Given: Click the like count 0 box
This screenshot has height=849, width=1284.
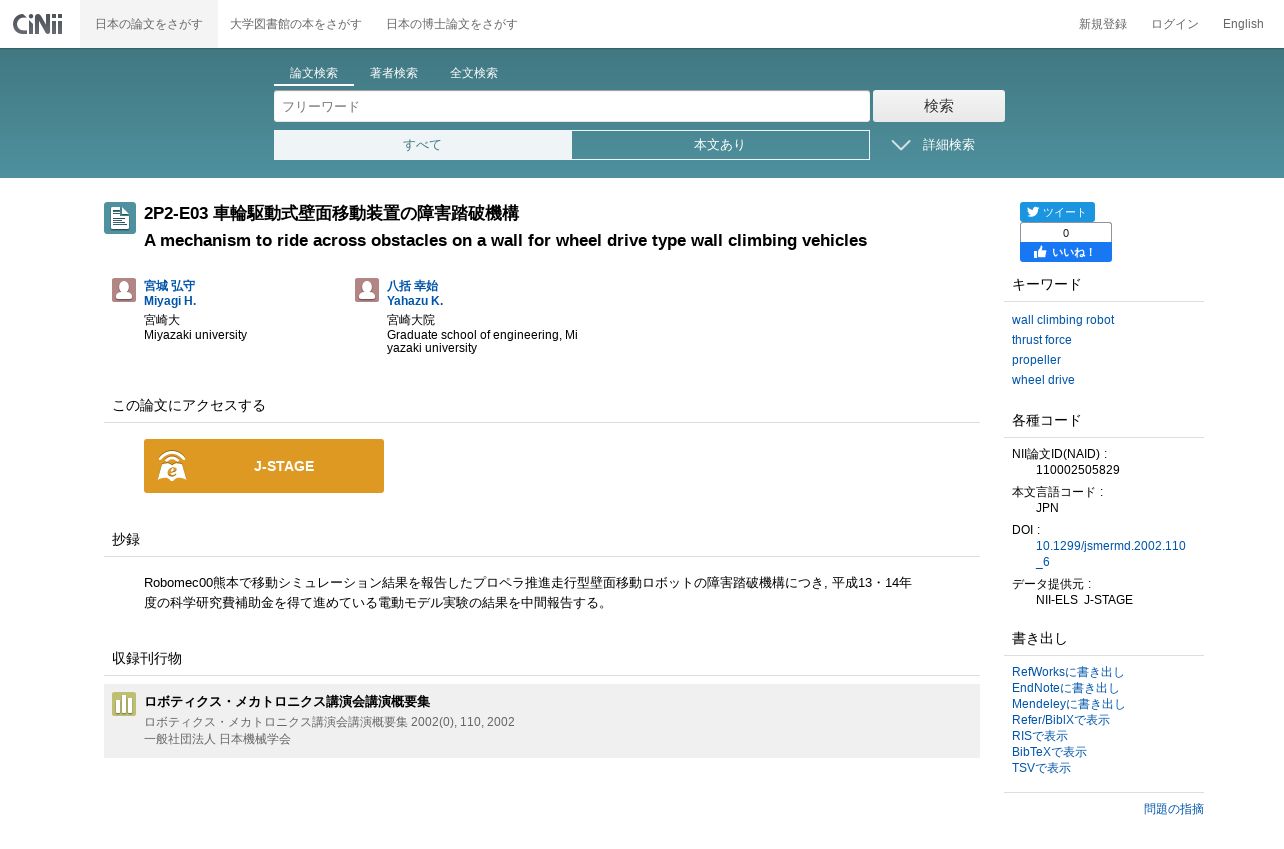Looking at the screenshot, I should tap(1066, 233).
